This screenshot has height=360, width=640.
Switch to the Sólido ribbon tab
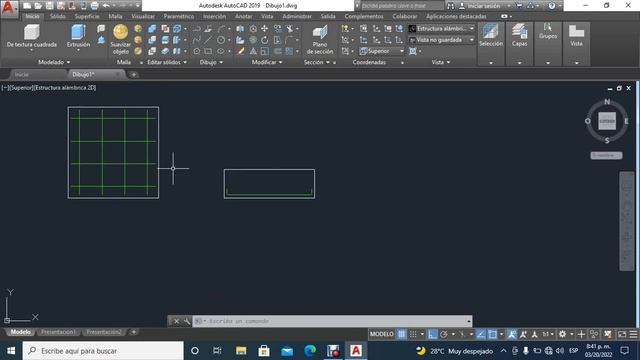point(58,16)
